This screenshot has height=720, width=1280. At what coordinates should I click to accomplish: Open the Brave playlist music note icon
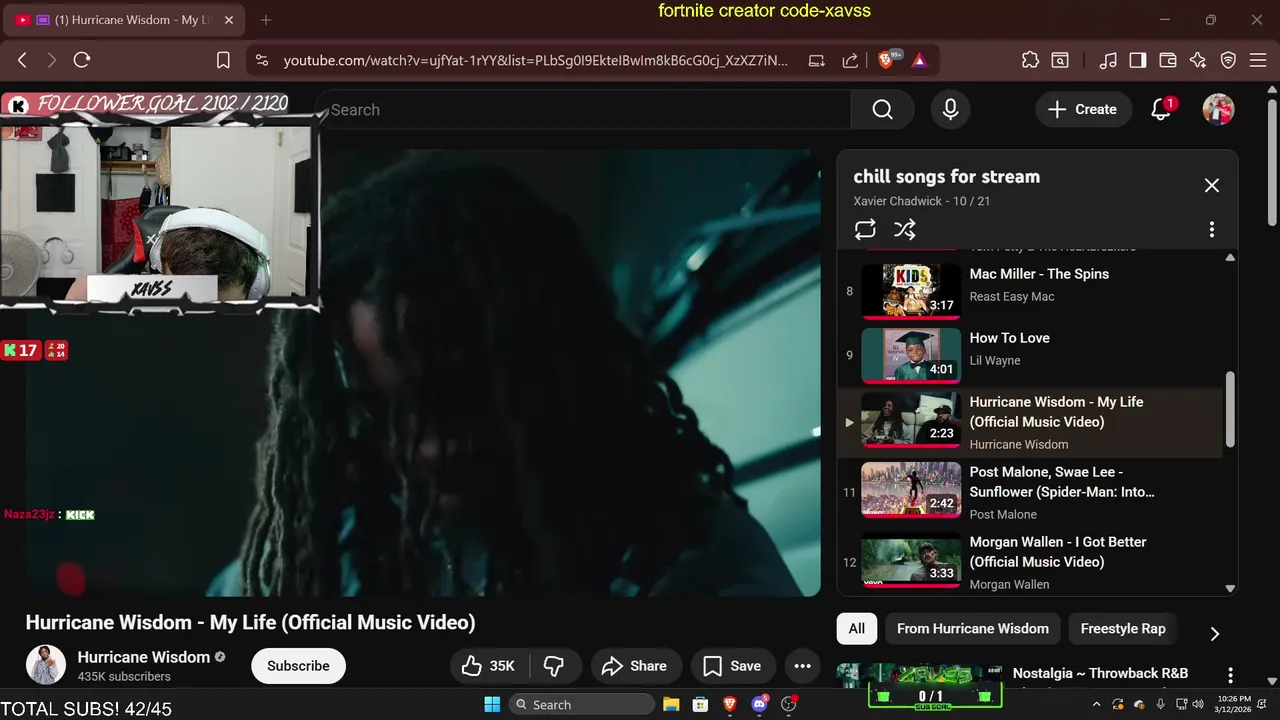pos(1108,60)
